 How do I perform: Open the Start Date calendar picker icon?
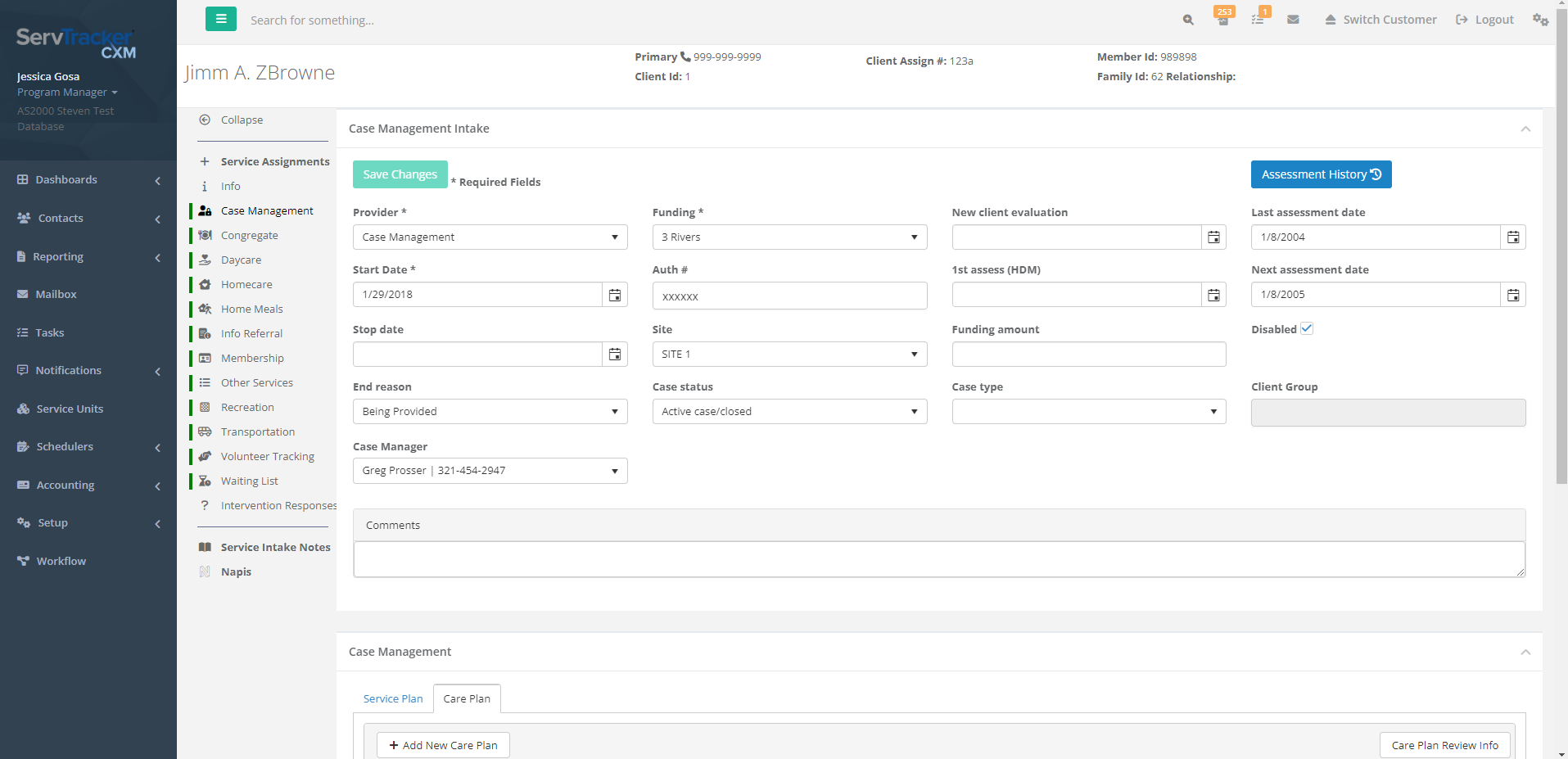coord(615,294)
